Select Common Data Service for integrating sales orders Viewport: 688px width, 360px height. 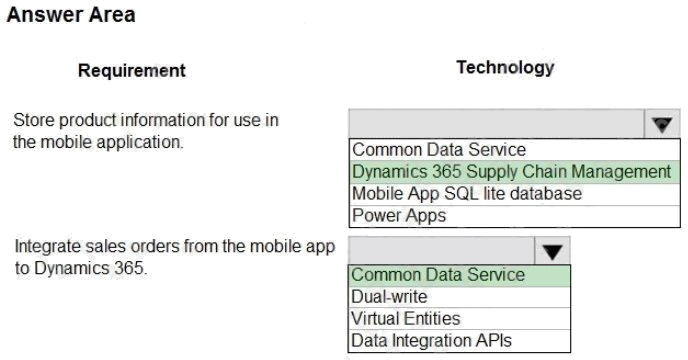(x=459, y=275)
